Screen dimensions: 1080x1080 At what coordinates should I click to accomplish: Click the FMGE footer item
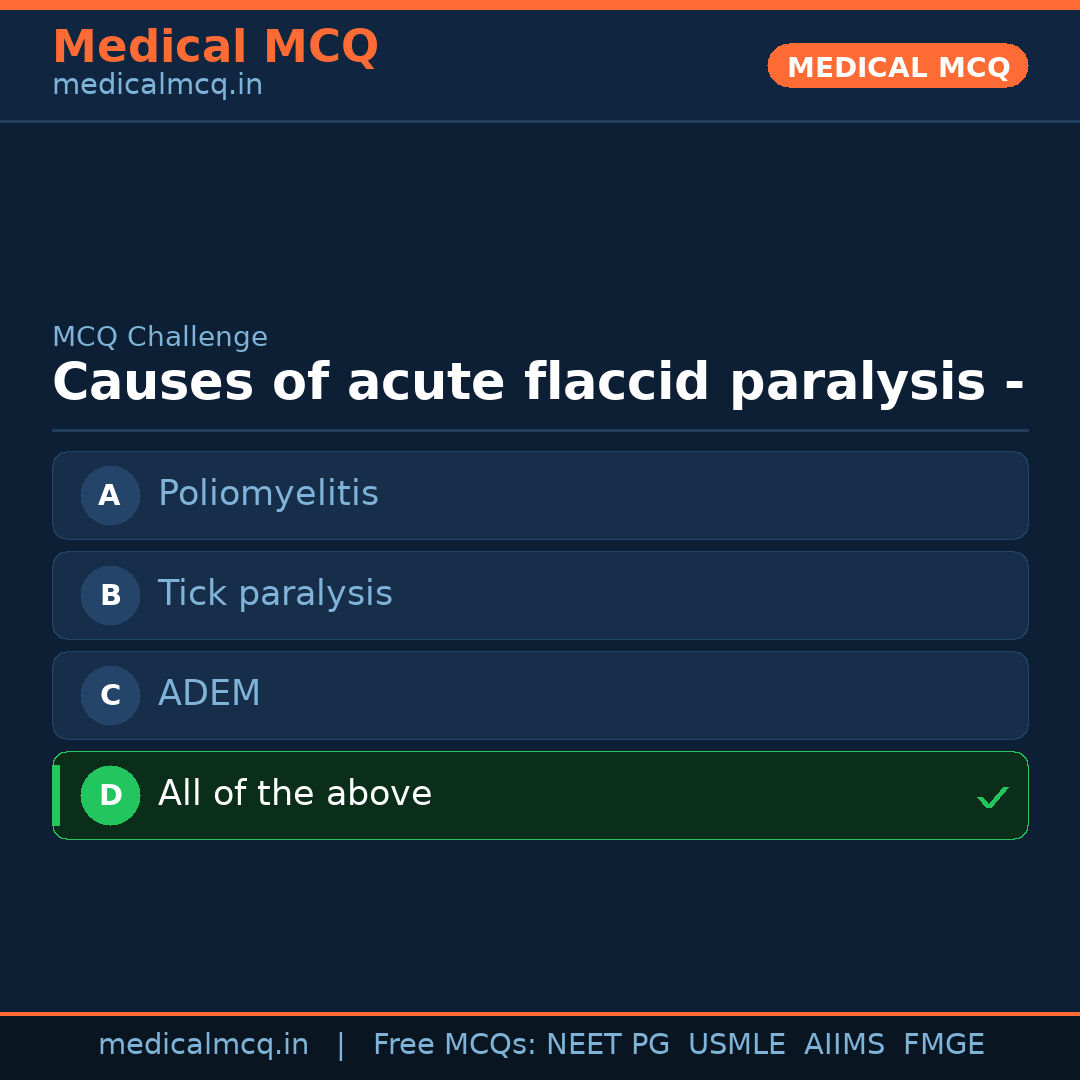[943, 1045]
